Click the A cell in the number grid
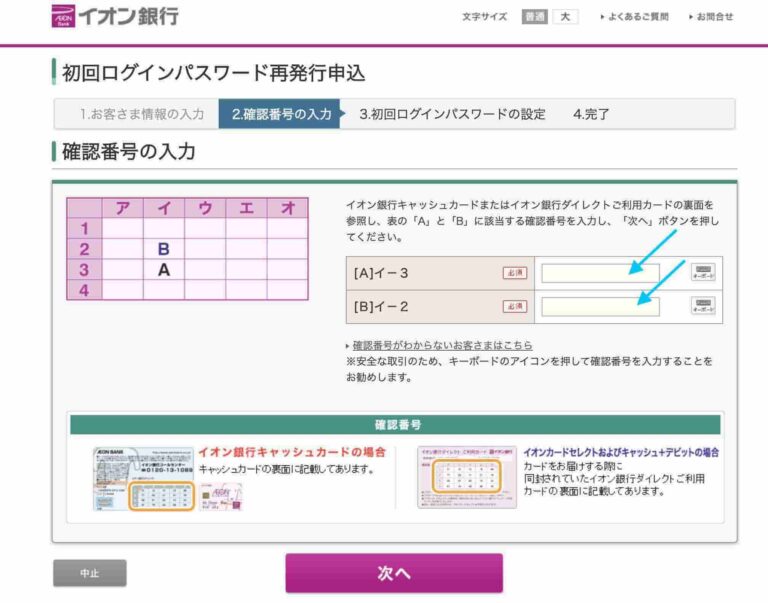This screenshot has height=603, width=768. coord(163,269)
